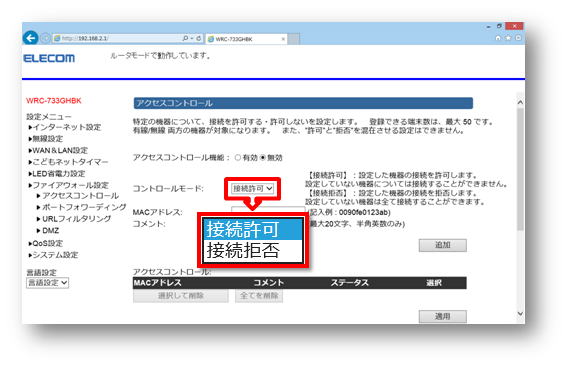The width and height of the screenshot is (567, 366).
Task: Select the 有効 radio button
Action: pos(238,158)
